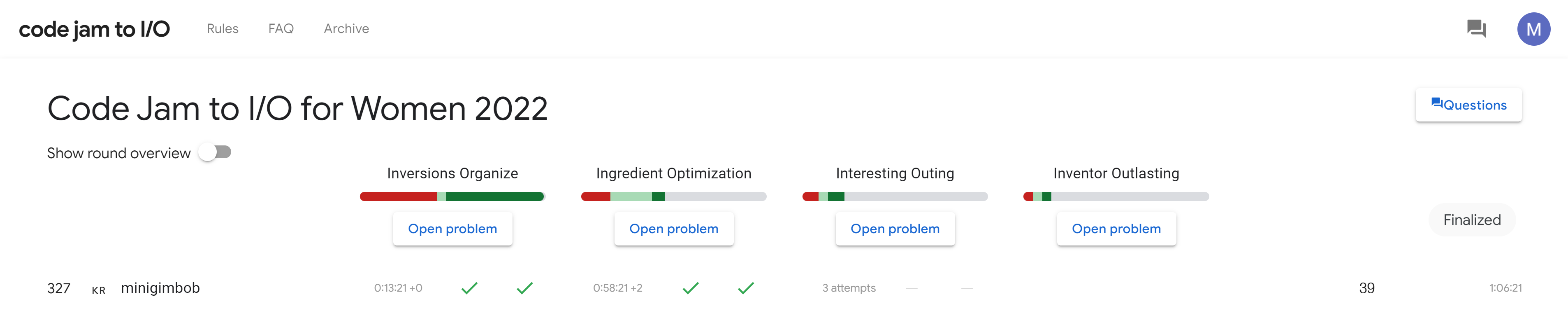Click the Questions button
Image resolution: width=1568 pixels, height=311 pixels.
(1468, 105)
